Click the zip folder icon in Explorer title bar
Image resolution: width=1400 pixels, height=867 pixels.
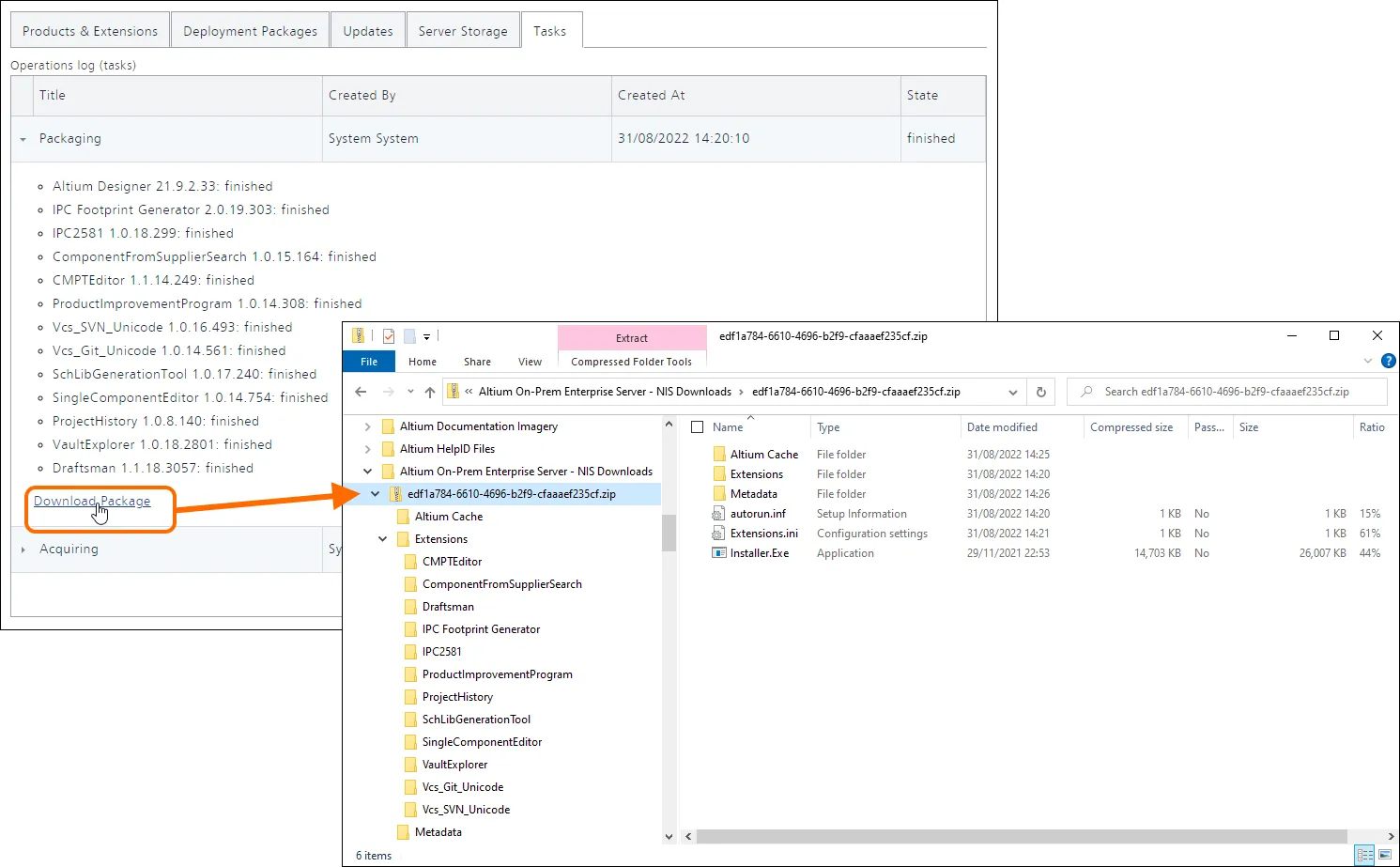359,335
